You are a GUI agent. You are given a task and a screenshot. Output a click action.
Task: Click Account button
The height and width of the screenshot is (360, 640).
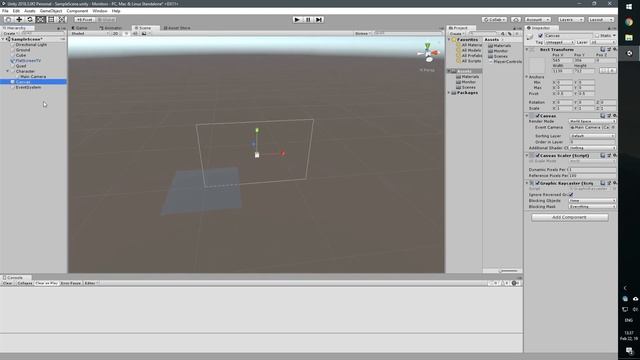click(x=537, y=20)
